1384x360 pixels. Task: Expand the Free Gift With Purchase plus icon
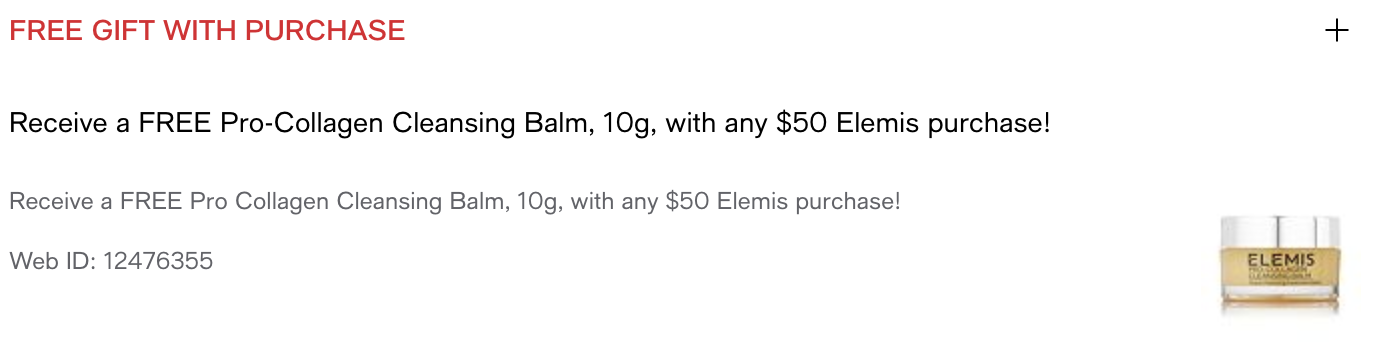(1336, 31)
